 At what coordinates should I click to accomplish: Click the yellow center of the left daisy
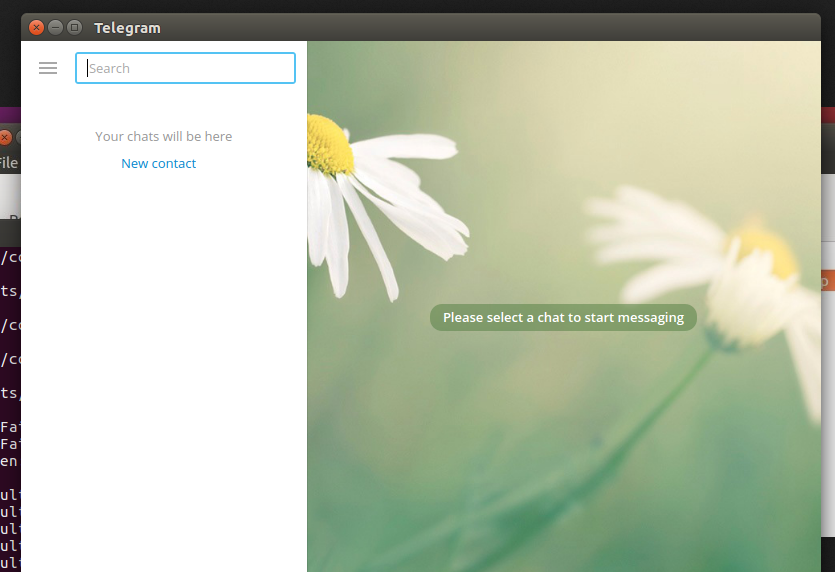click(329, 143)
